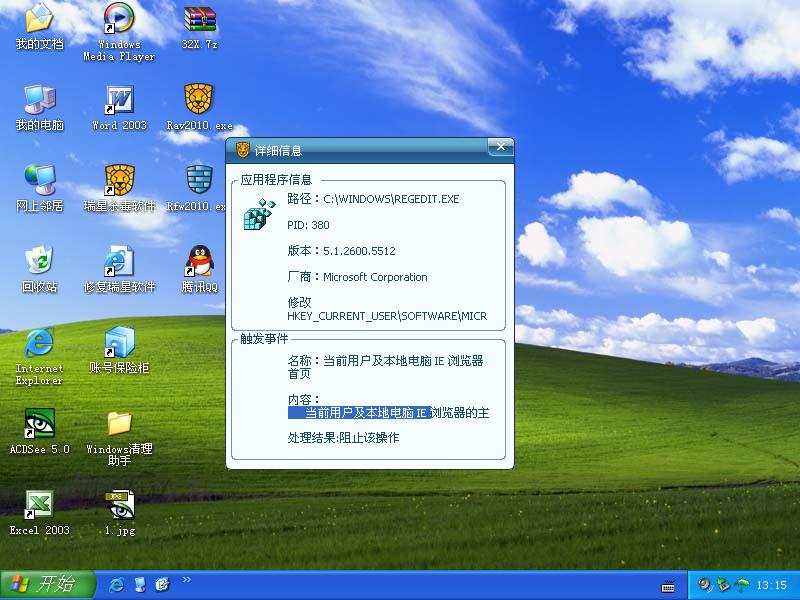800x600 pixels.
Task: Click the highlighted 当前用户及本地电脑 IE content text
Action: coord(360,413)
